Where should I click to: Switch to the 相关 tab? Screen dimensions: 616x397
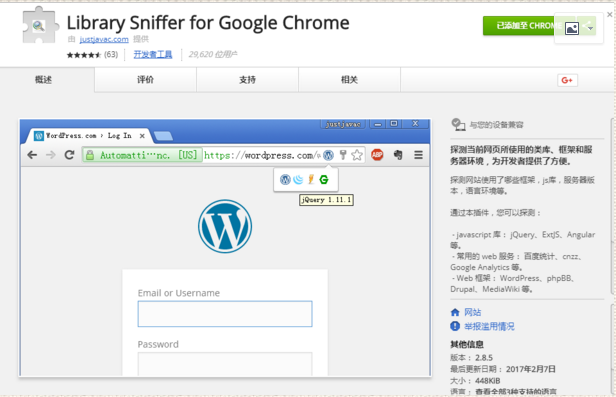[x=349, y=80]
